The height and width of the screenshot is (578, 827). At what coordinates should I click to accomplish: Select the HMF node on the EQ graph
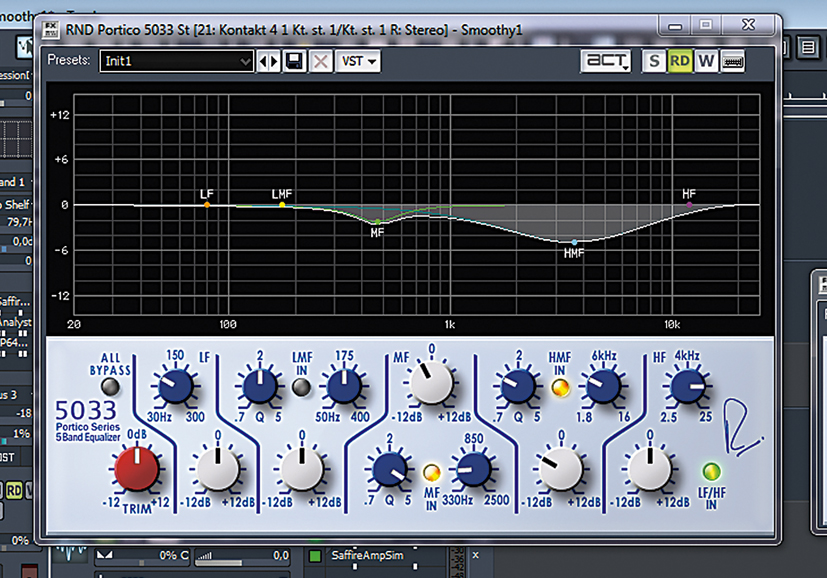[x=574, y=242]
